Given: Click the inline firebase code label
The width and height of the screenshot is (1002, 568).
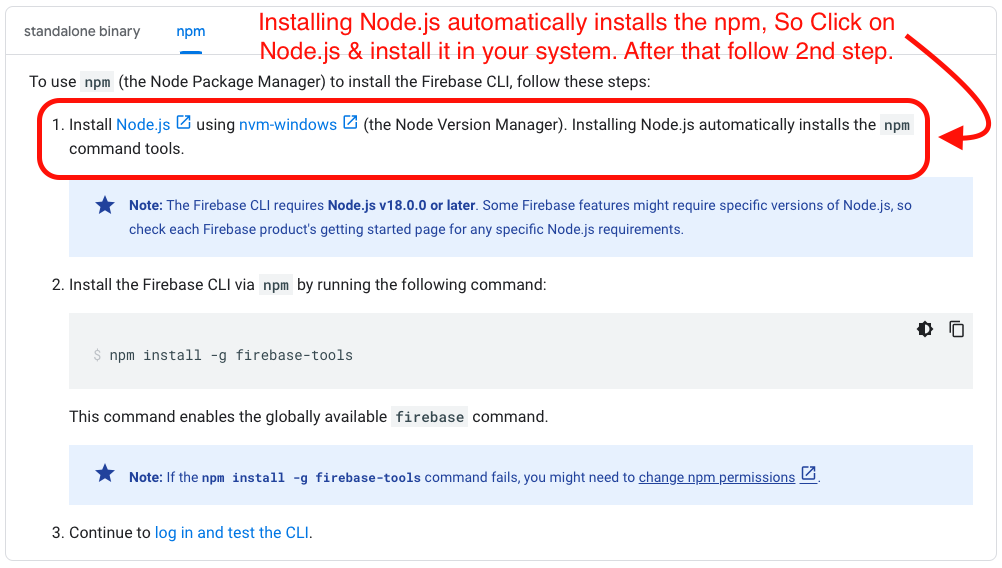Looking at the screenshot, I should point(429,417).
